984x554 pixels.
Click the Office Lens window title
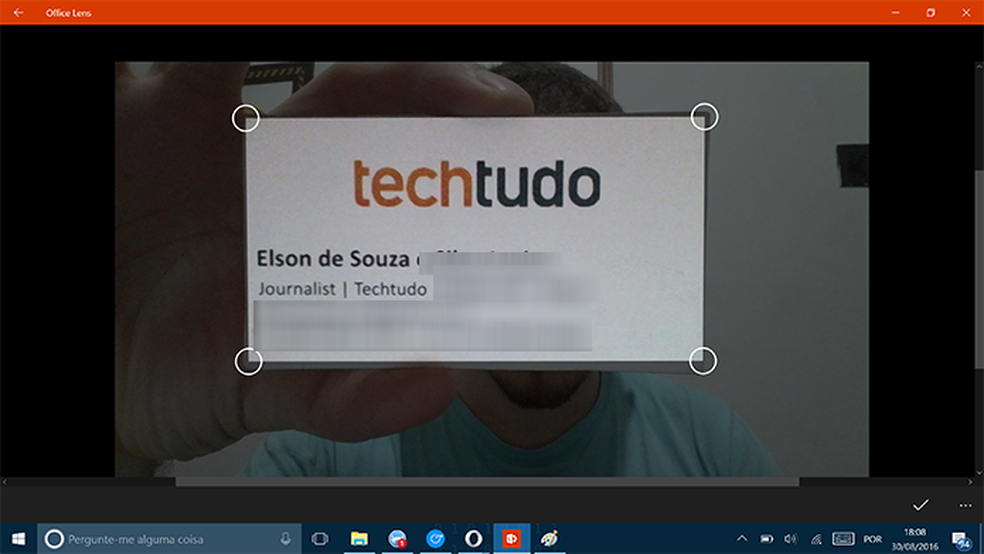(68, 13)
